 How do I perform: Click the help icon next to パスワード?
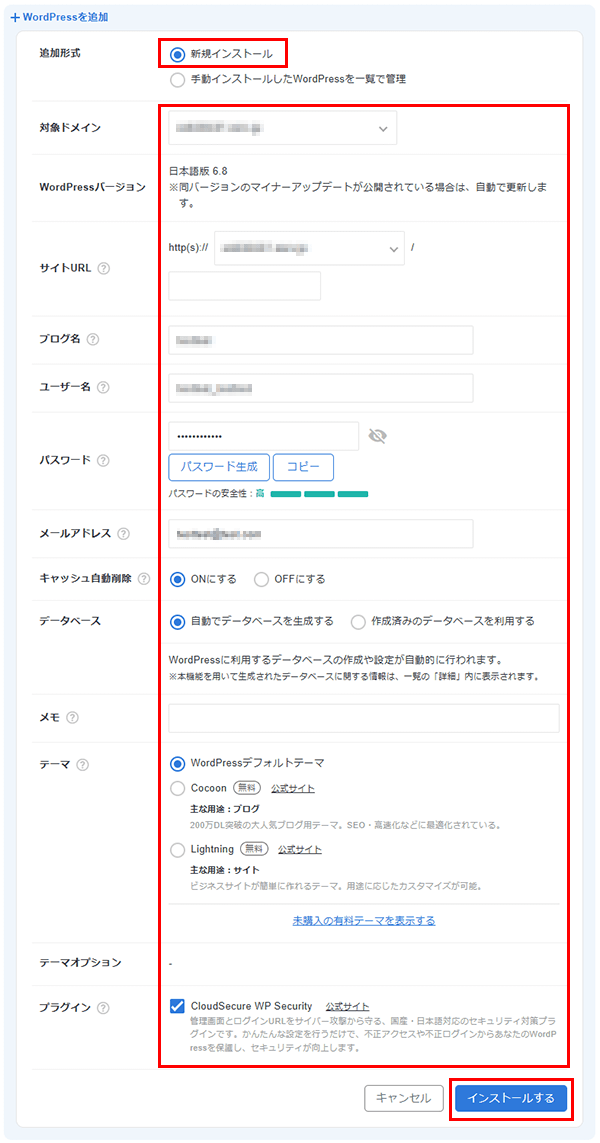click(x=103, y=460)
